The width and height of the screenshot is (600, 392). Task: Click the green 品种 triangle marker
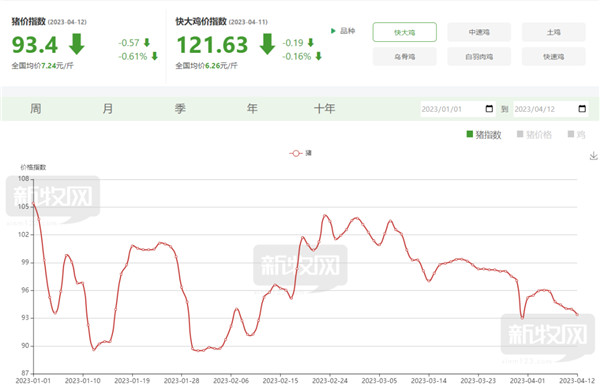pos(333,31)
